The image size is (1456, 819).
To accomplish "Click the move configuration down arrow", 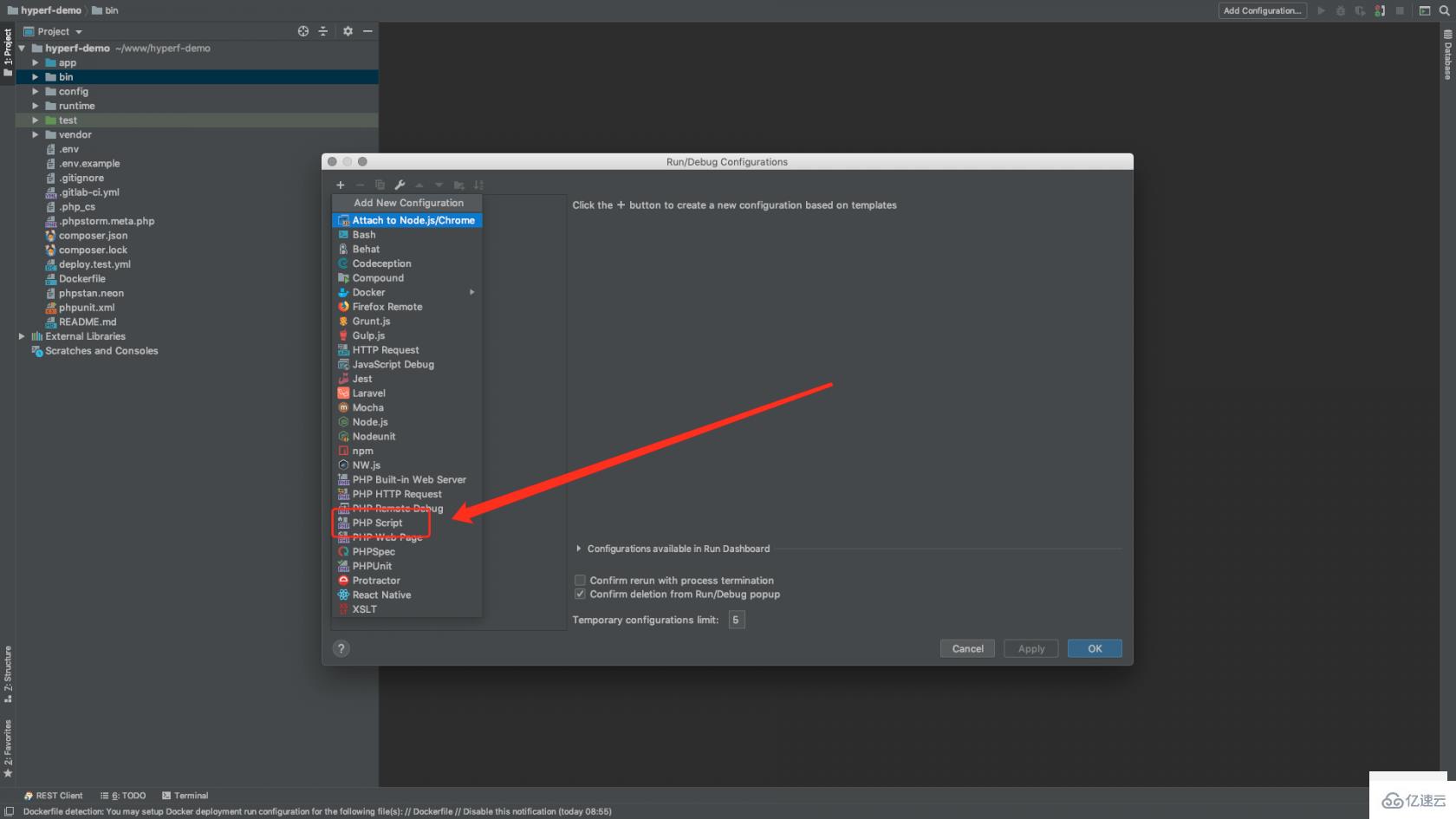I will (439, 185).
